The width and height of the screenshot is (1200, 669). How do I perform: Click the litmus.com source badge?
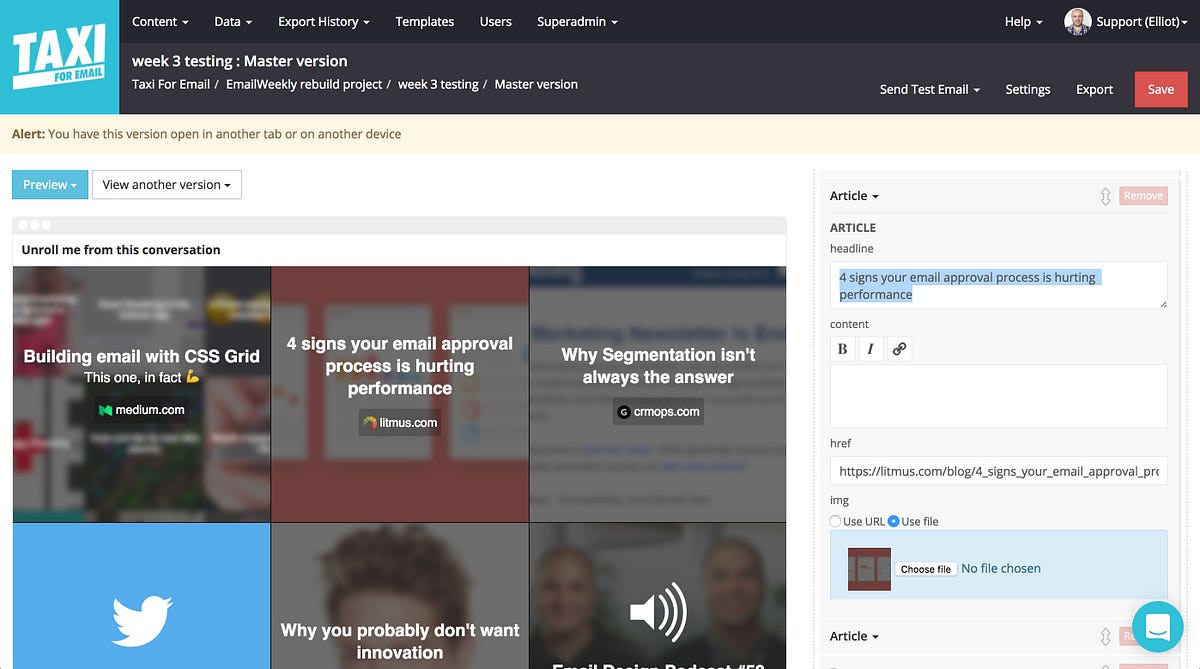pos(400,423)
